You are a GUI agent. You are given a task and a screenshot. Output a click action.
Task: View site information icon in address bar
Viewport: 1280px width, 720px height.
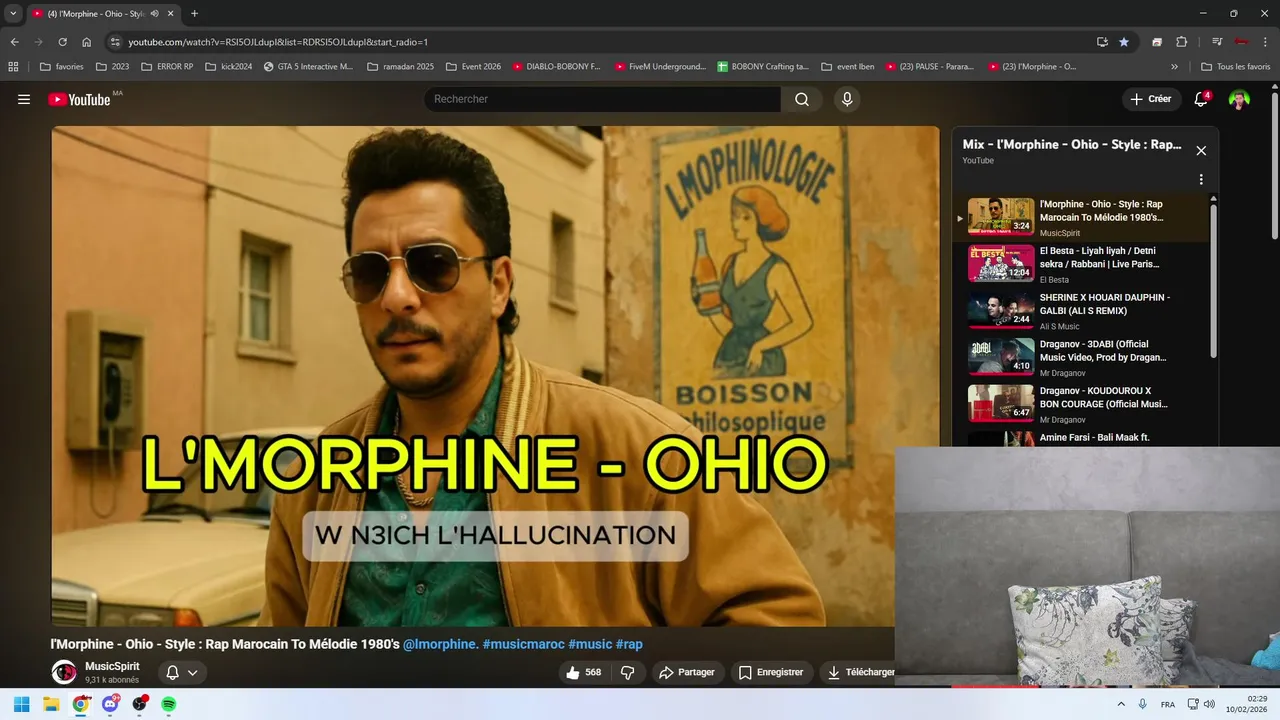(115, 42)
